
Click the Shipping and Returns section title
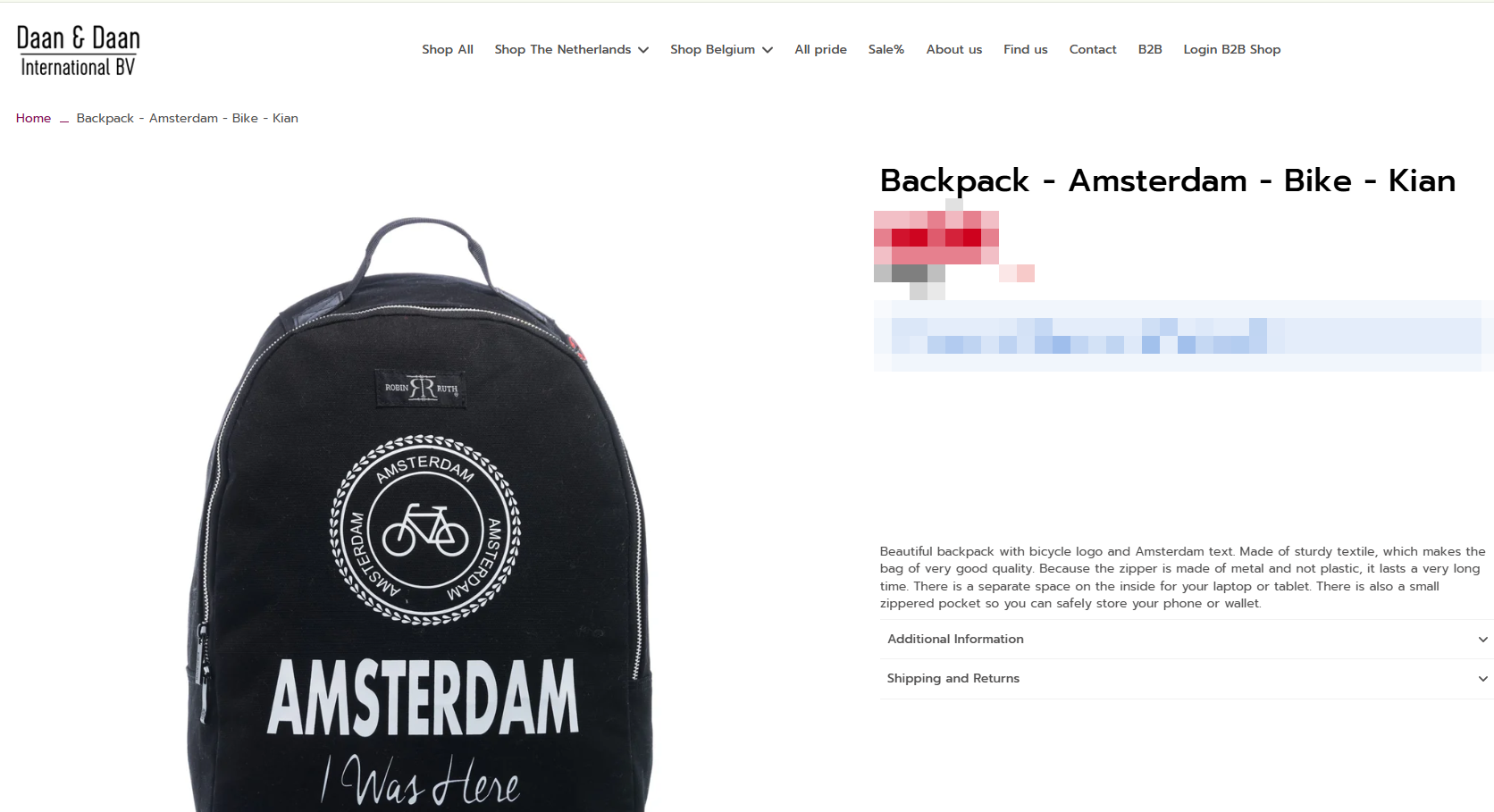pyautogui.click(x=953, y=678)
